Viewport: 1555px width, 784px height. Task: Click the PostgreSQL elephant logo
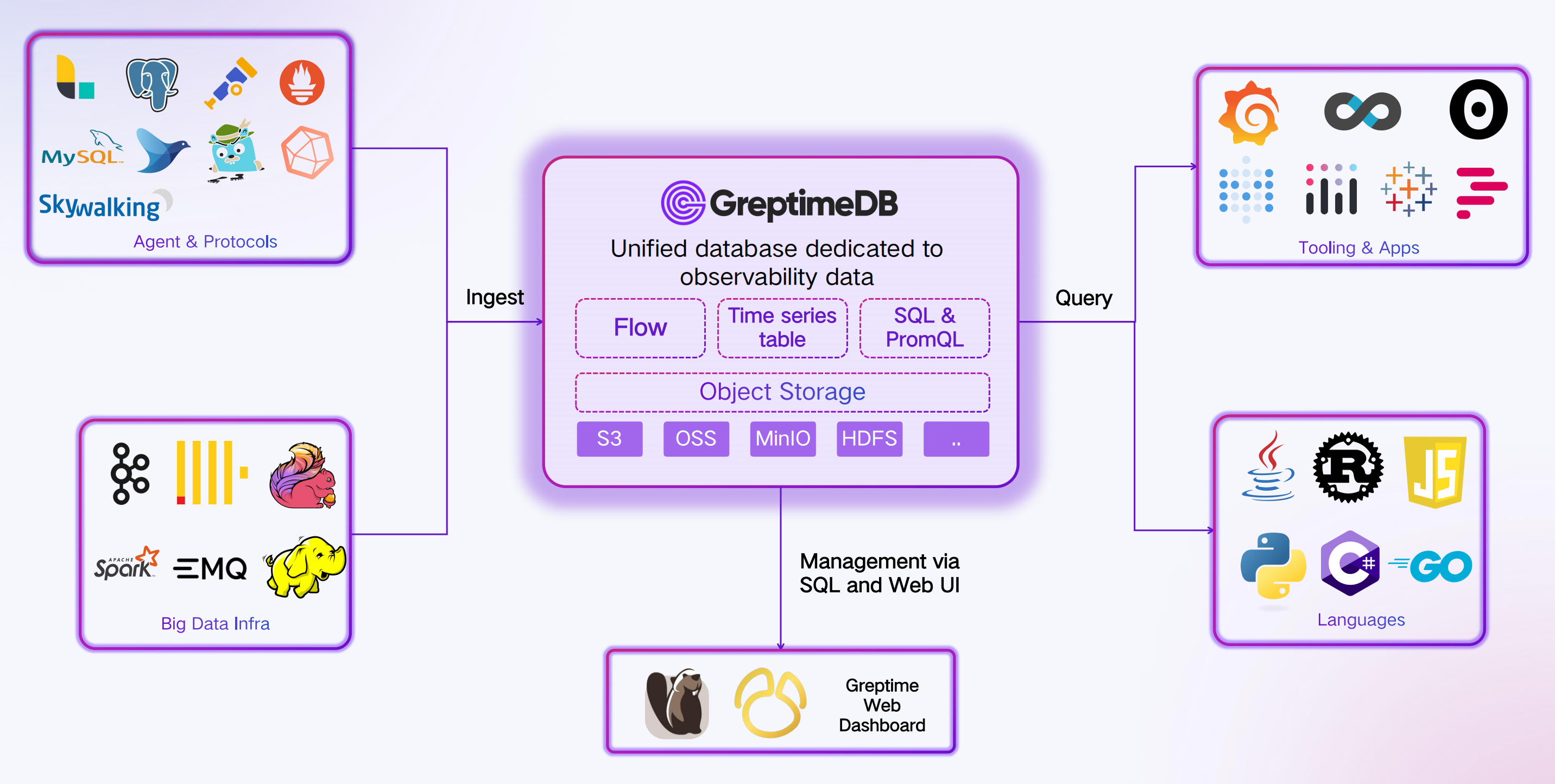[x=151, y=83]
